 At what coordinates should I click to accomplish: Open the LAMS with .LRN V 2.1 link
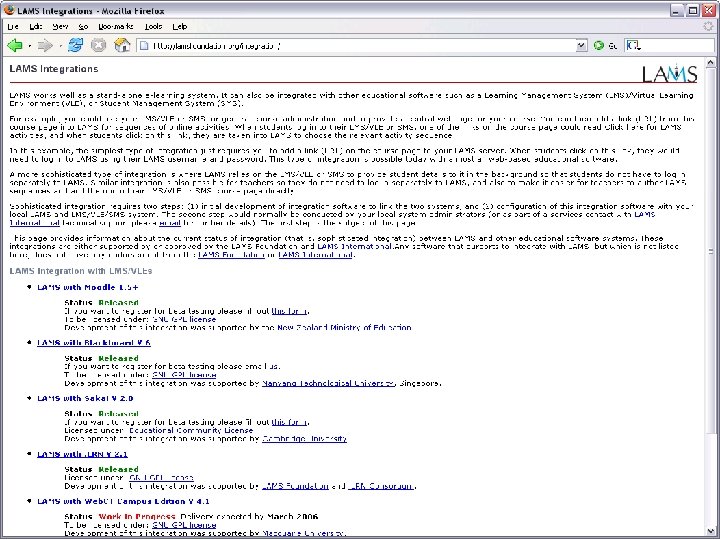[x=82, y=454]
